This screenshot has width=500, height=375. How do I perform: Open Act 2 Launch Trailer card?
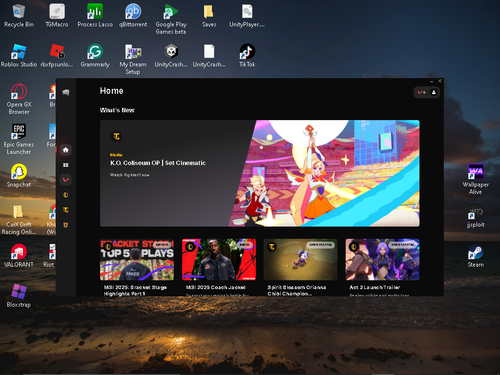point(382,259)
